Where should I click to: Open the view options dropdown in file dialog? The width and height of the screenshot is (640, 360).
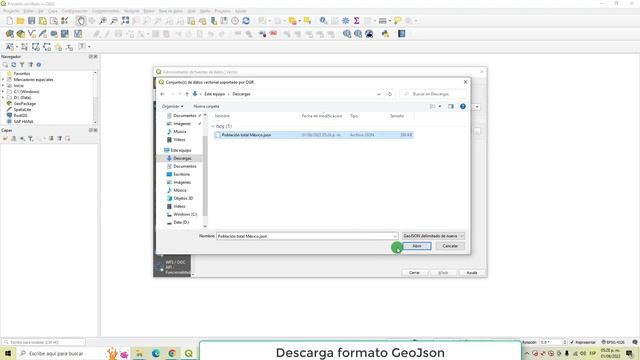[440, 107]
